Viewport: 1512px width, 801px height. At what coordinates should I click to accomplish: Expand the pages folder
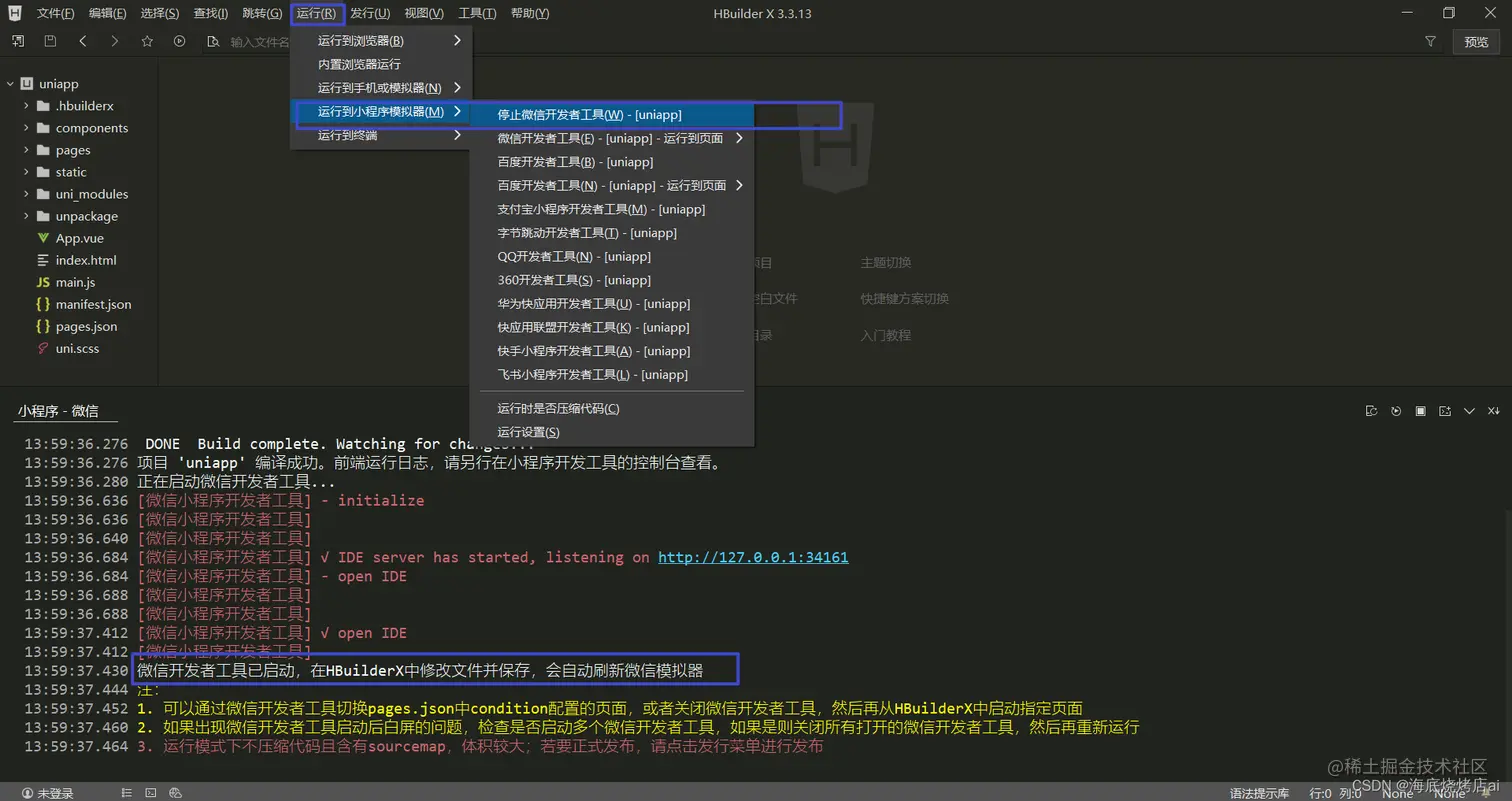click(26, 150)
